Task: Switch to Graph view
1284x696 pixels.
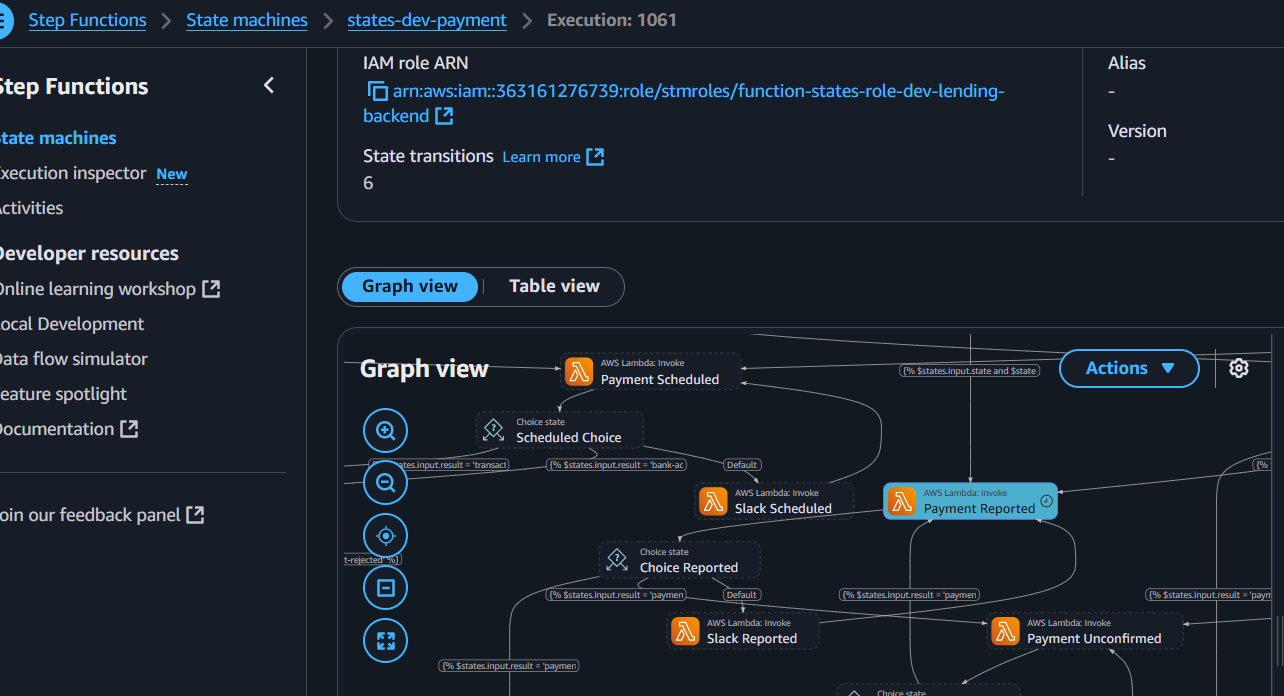Action: tap(410, 286)
